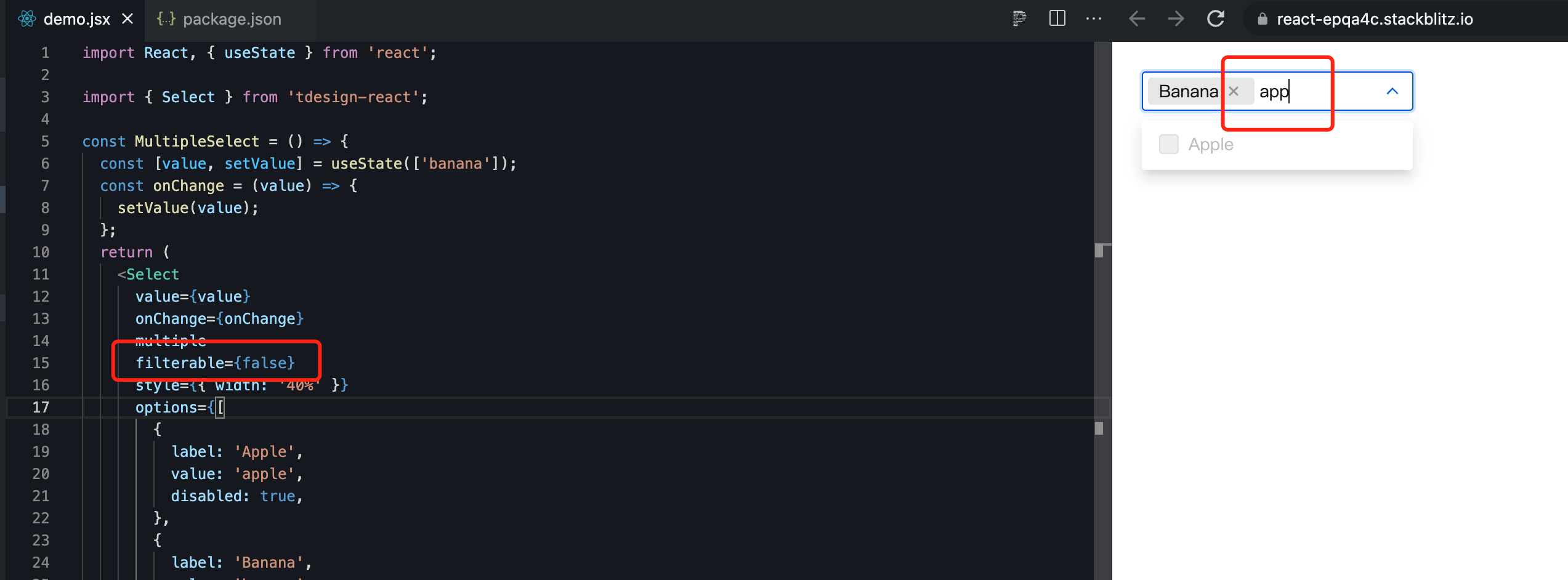
Task: Click the page refresh icon
Action: [x=1216, y=18]
